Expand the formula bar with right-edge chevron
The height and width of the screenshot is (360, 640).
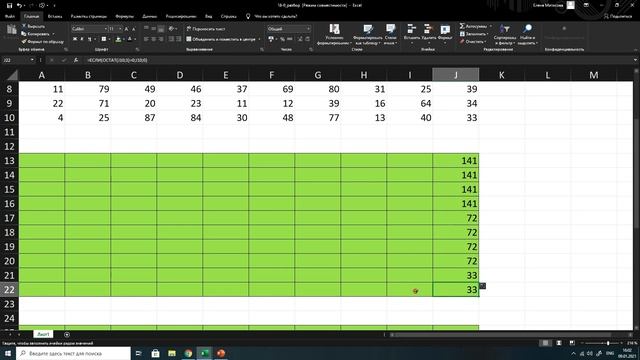635,60
